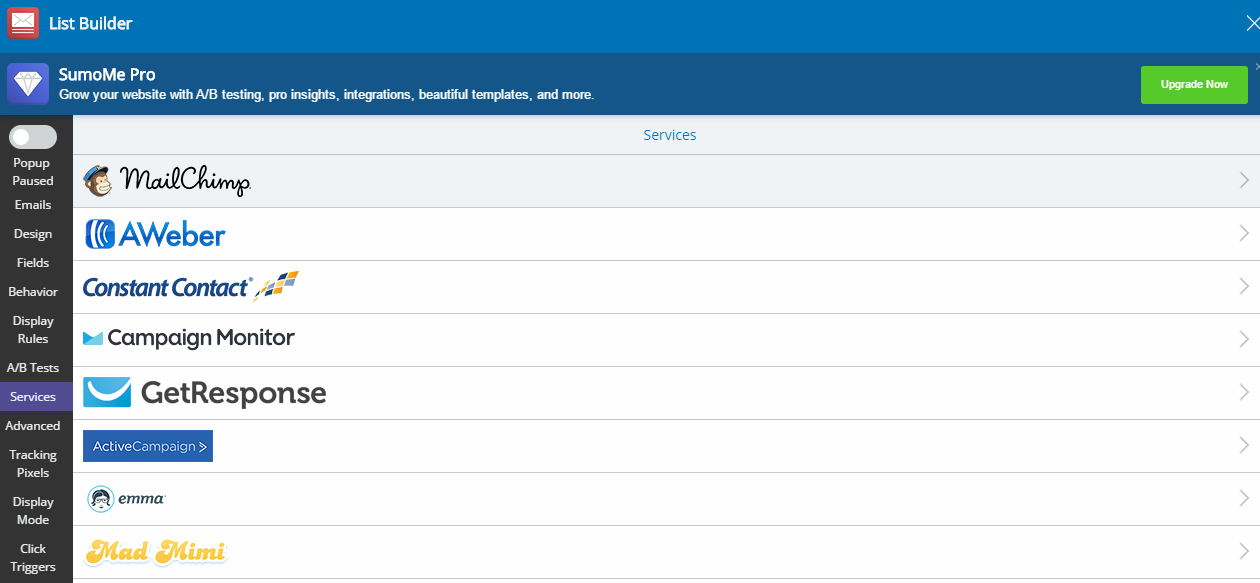The image size is (1260, 583).
Task: Expand the ActiveCampaign row chevron
Action: pos(1244,446)
